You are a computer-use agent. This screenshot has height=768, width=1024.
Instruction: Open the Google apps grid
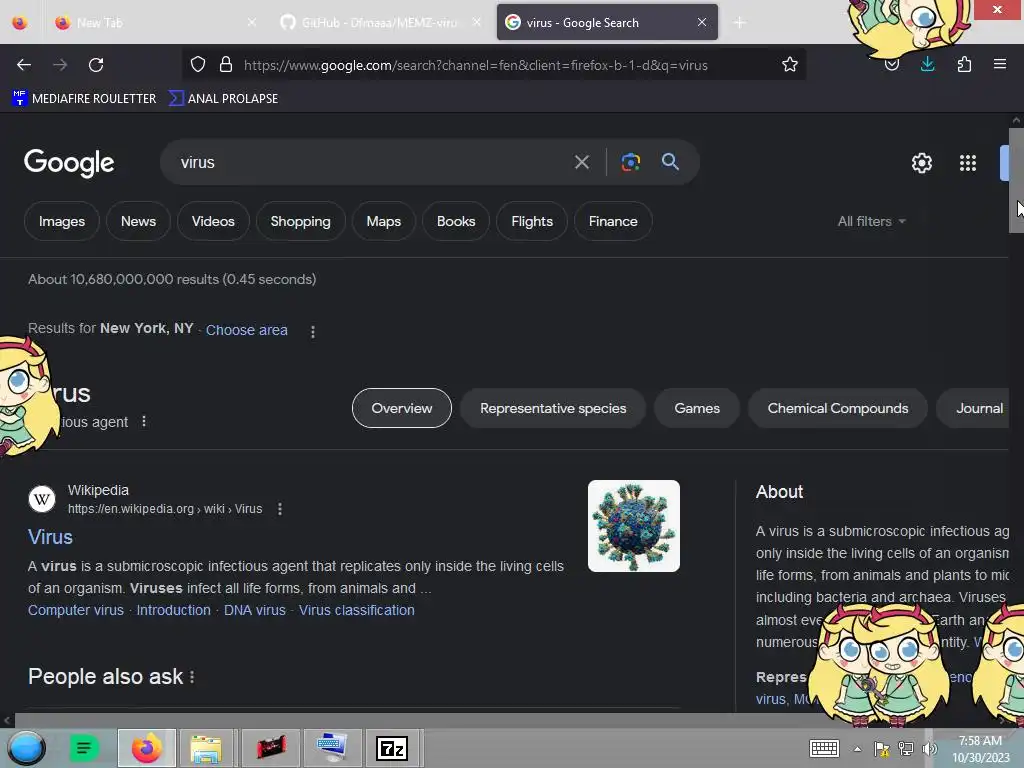(967, 163)
